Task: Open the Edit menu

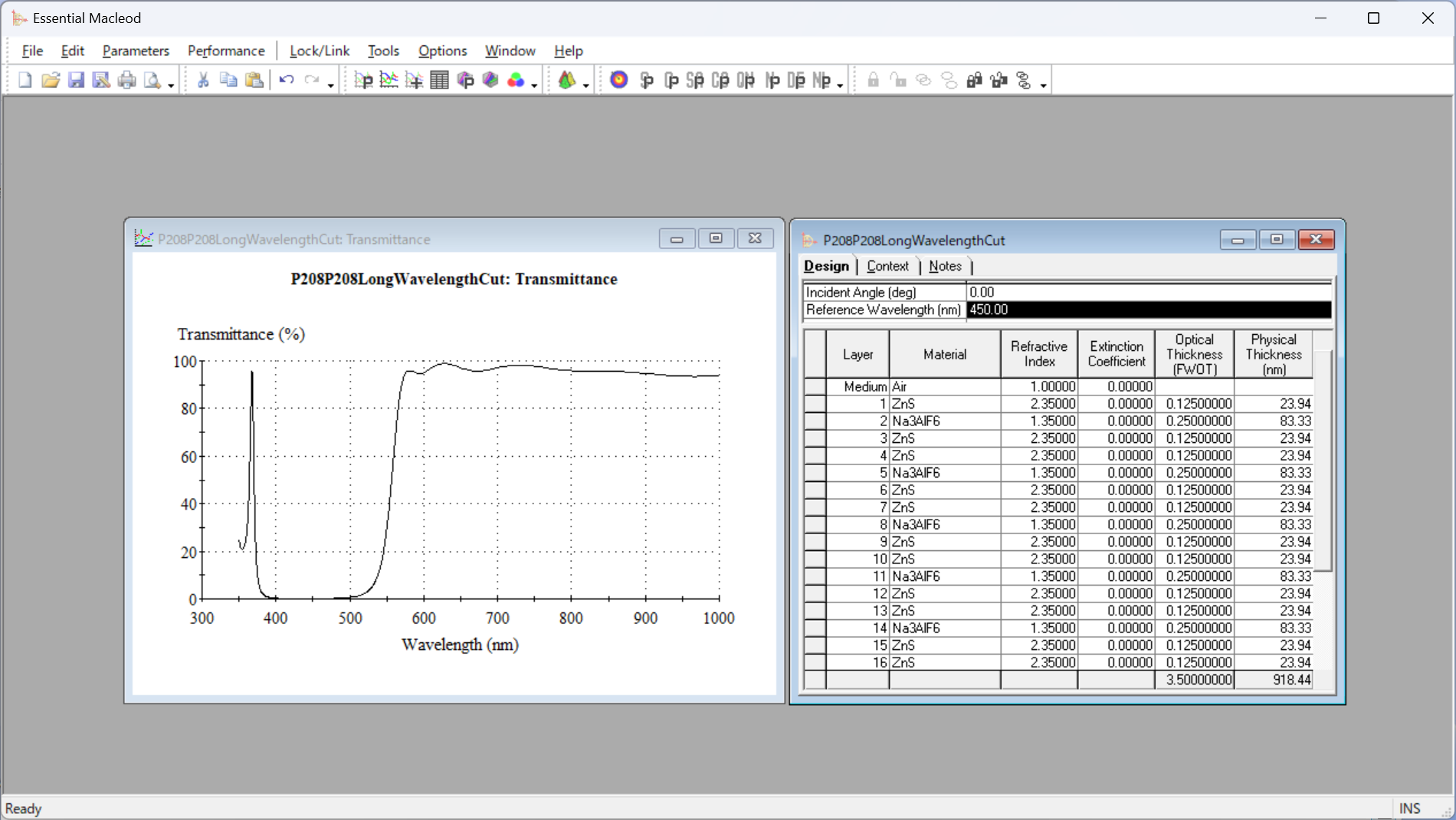Action: [72, 51]
